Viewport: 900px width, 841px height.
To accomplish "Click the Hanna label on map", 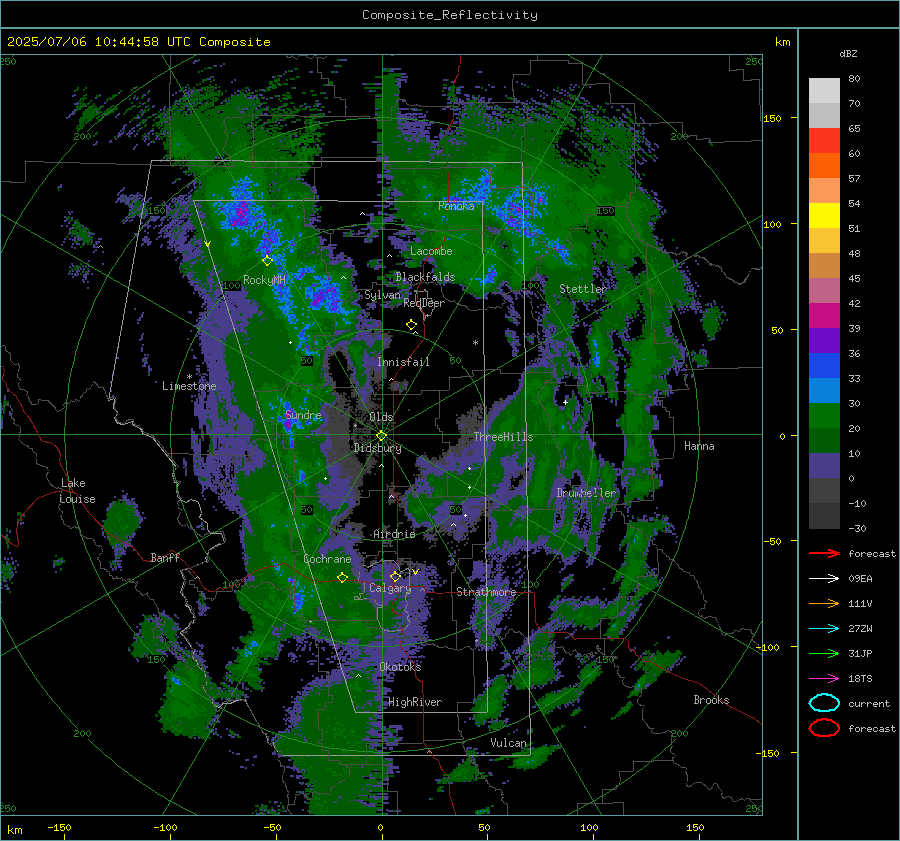I will click(x=699, y=446).
